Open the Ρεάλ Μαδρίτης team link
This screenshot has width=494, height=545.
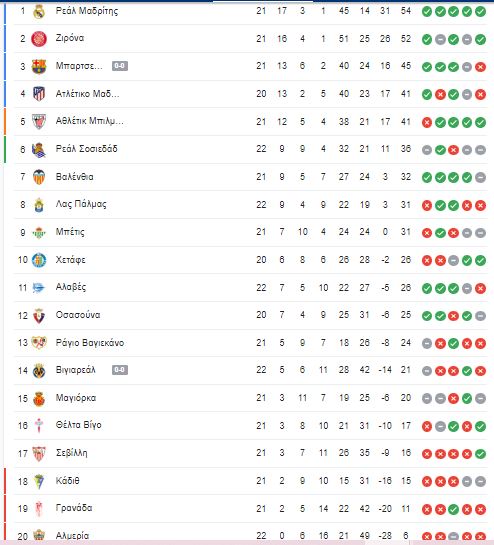[87, 11]
